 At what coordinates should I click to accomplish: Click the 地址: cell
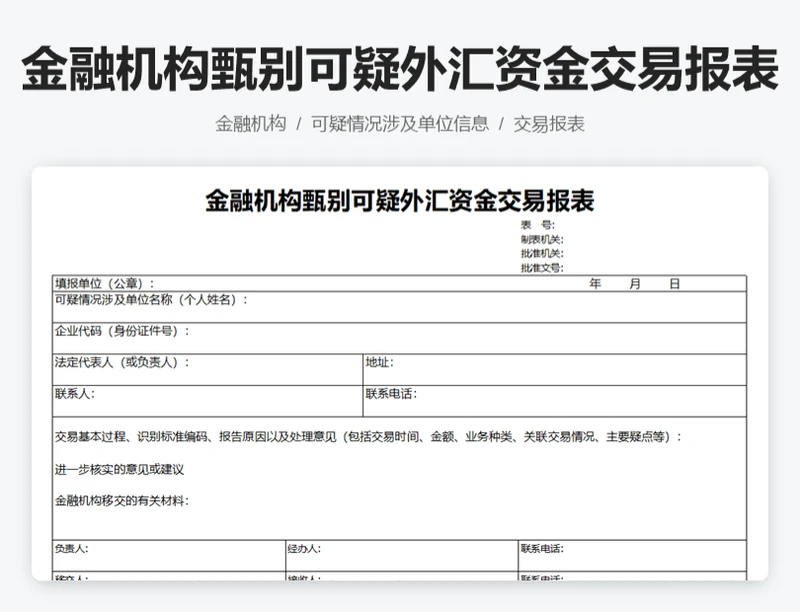pos(555,370)
